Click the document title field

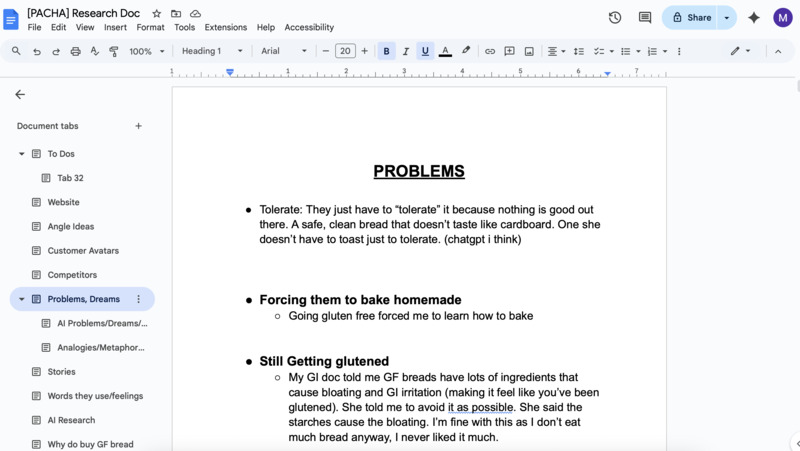pos(84,13)
